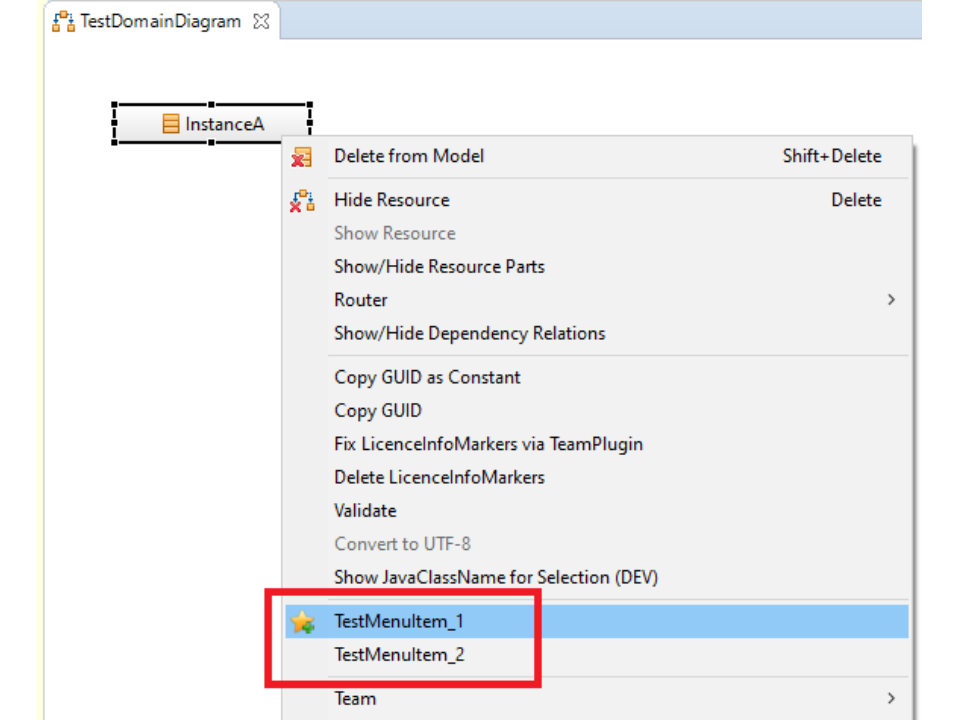The image size is (960, 720).
Task: Select the Copy GUID entry
Action: (597, 411)
